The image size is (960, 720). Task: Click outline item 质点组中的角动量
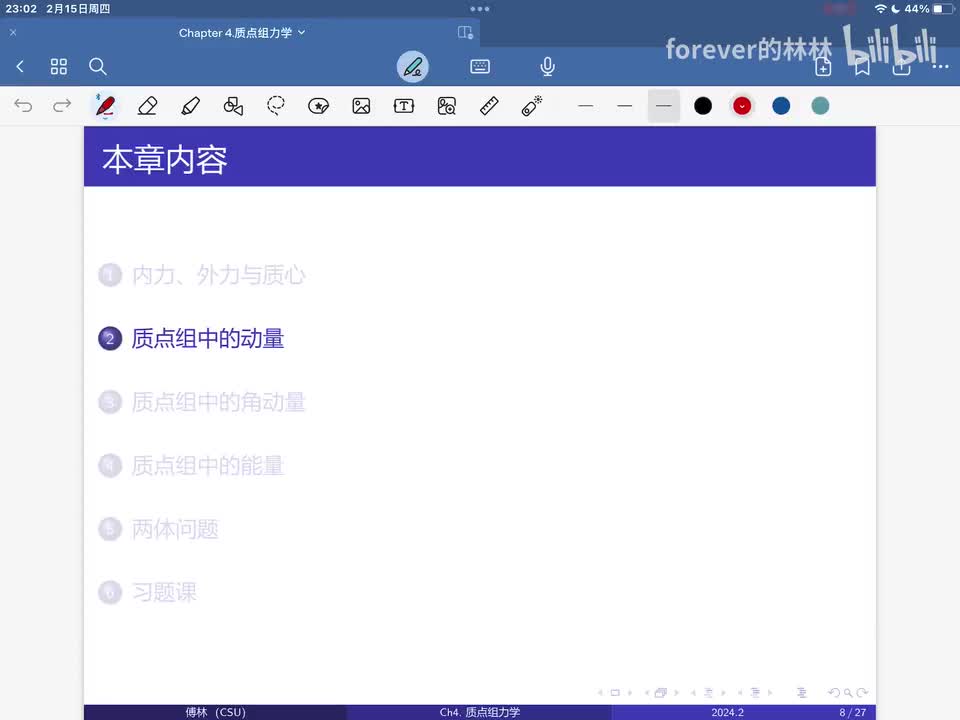219,402
